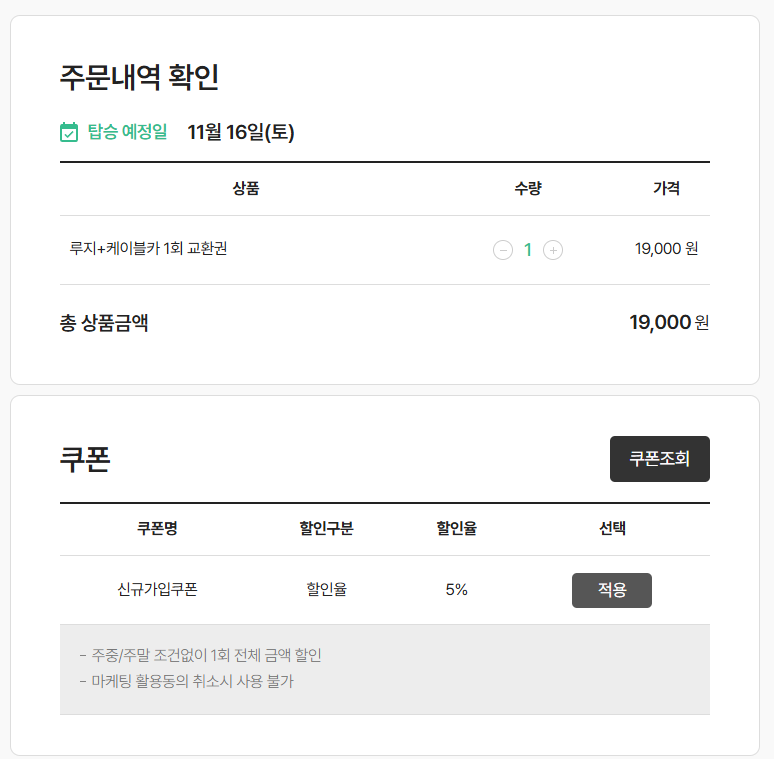The image size is (774, 759).
Task: Click the 쿠폰명 column header
Action: 157,529
